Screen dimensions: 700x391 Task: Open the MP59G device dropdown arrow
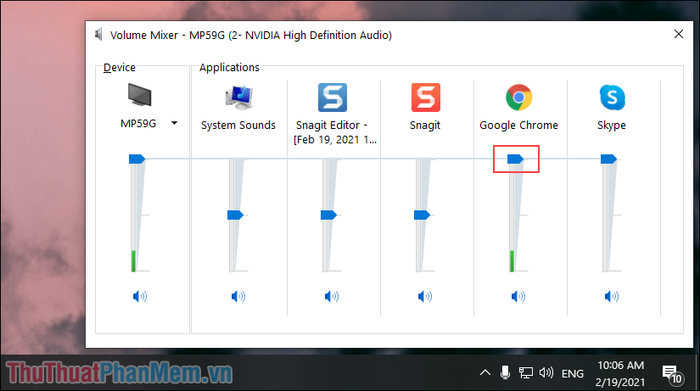pos(174,123)
